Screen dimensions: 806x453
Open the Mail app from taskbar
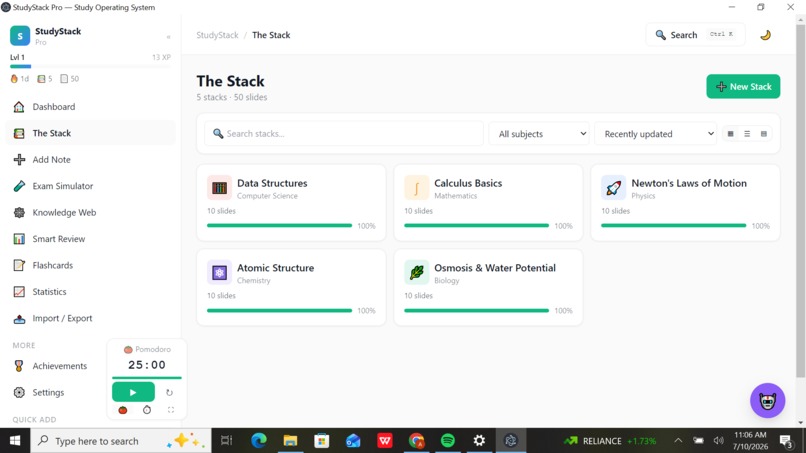(353, 441)
